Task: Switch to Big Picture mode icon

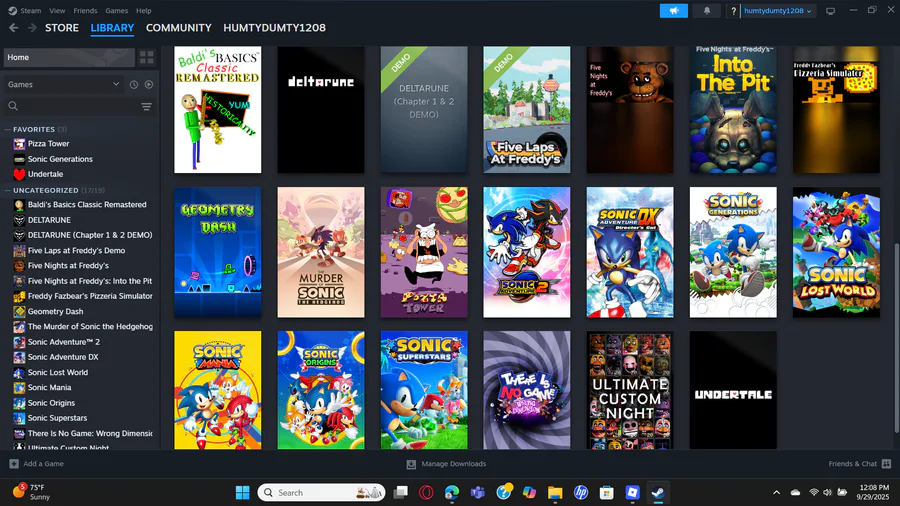Action: 830,11
